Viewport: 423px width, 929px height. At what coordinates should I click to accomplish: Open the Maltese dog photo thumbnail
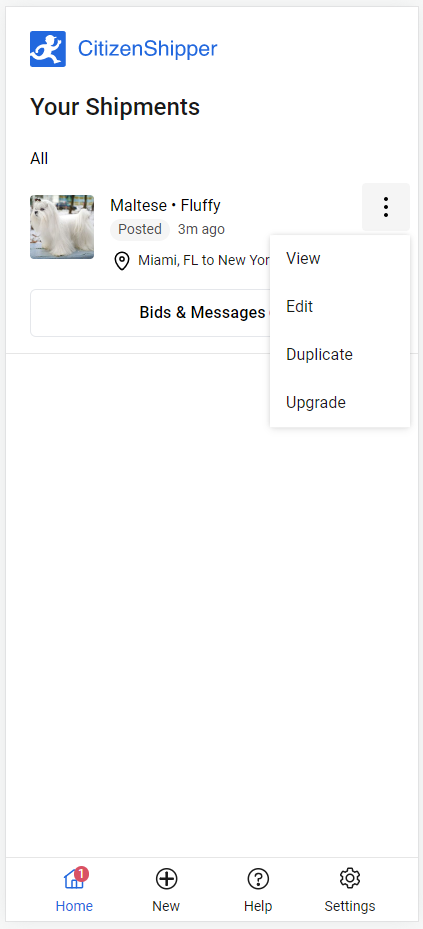click(62, 227)
